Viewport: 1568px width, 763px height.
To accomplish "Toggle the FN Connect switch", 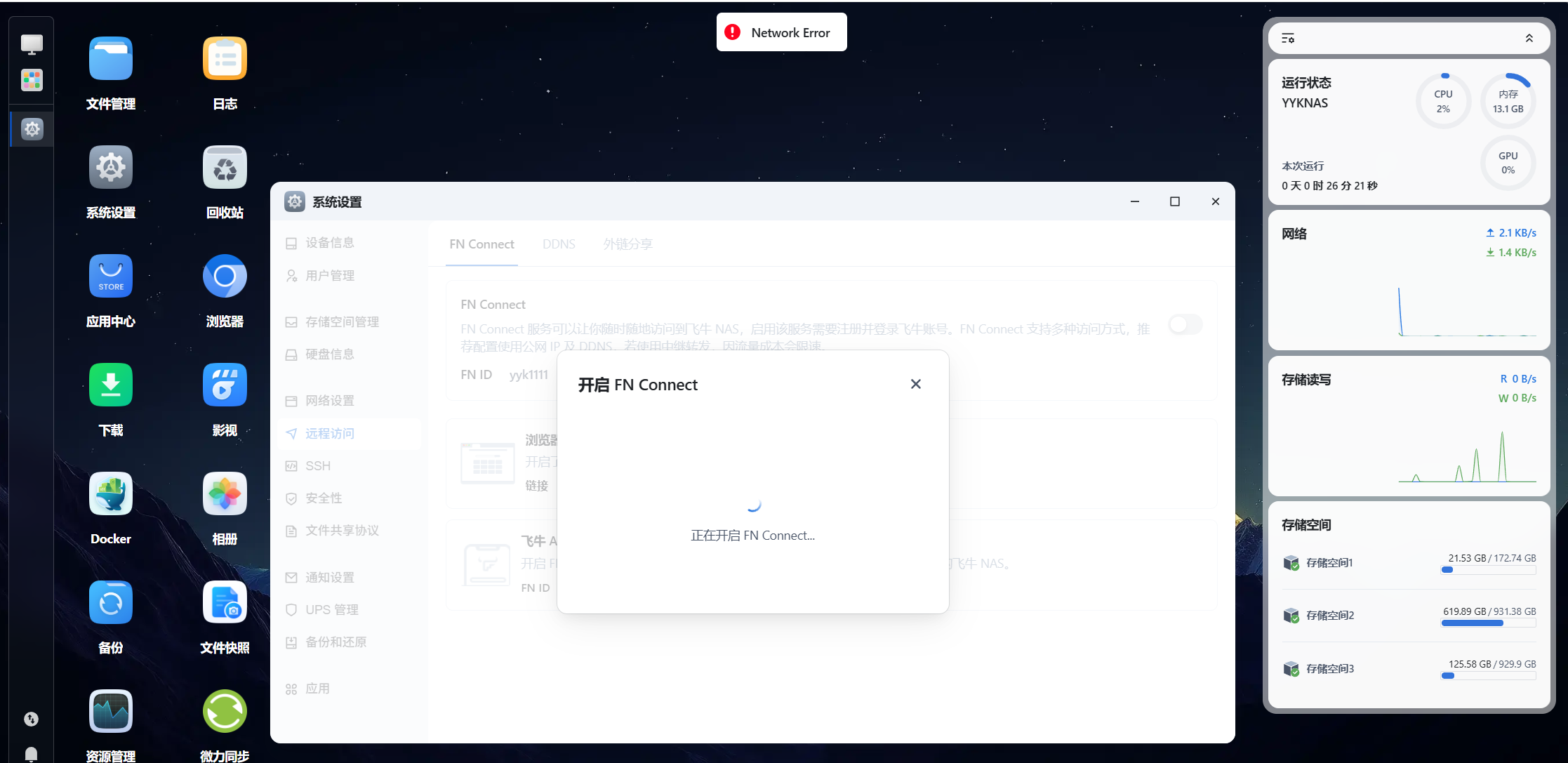I will (x=1185, y=324).
